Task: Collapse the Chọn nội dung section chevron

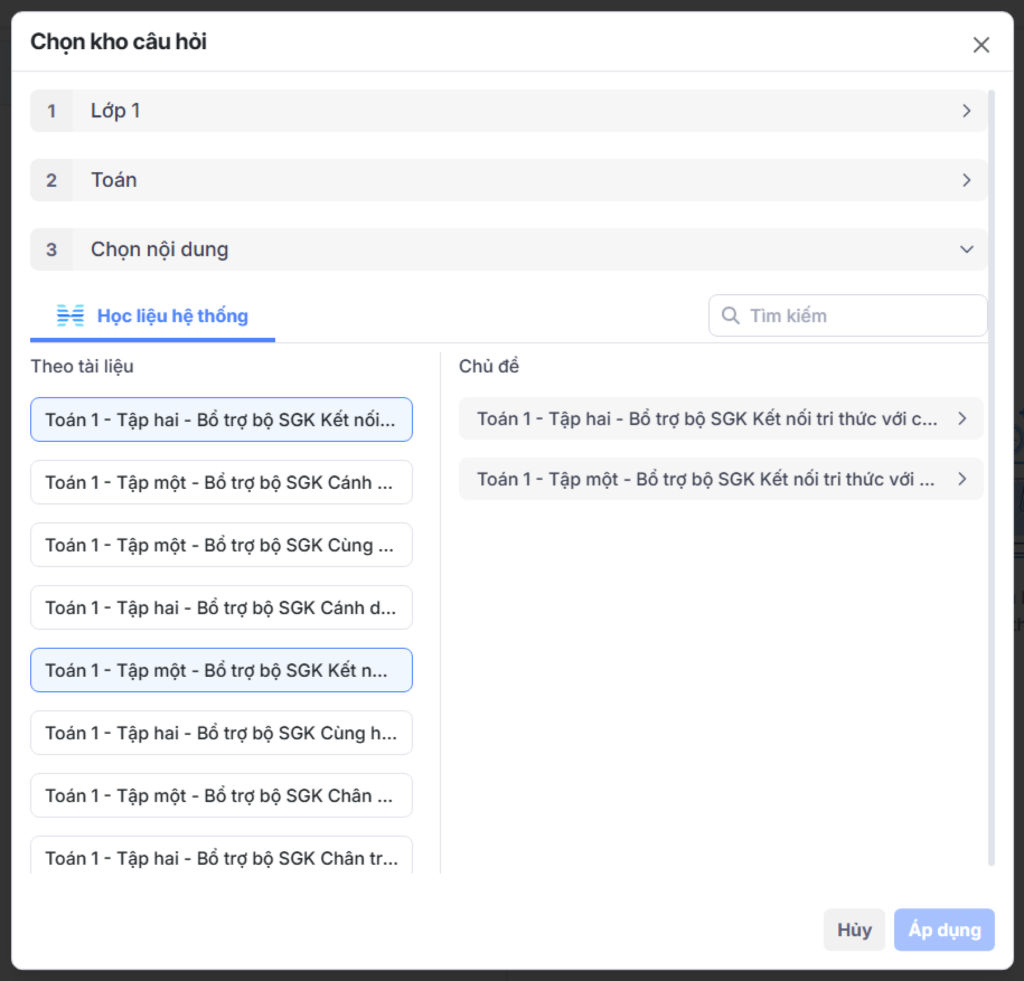Action: pos(966,250)
